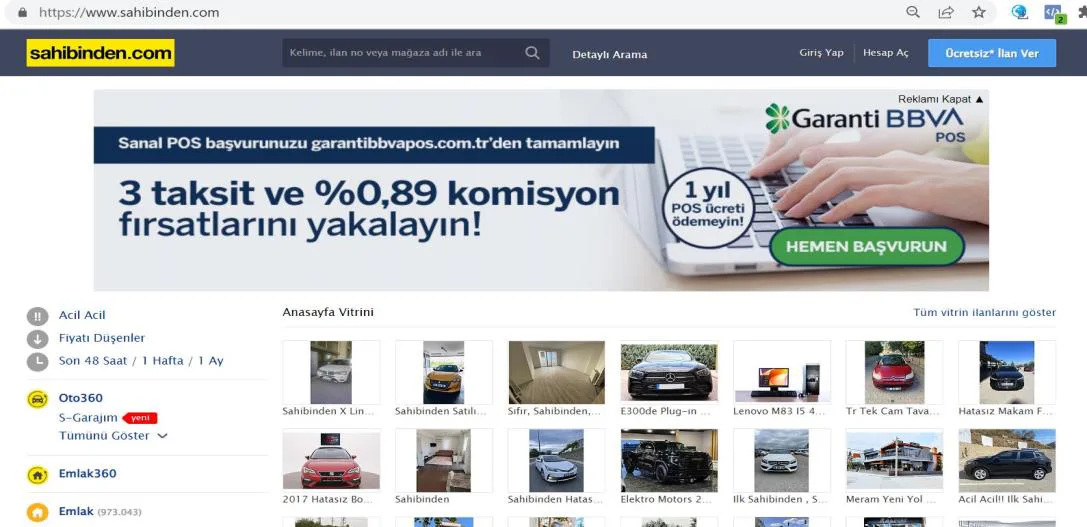Open the 2017 Hatasız Bo... red car listing
The height and width of the screenshot is (527, 1087).
331,460
